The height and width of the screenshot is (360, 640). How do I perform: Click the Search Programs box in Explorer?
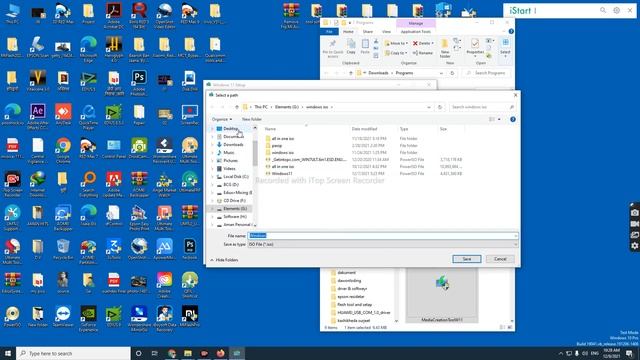[487, 73]
